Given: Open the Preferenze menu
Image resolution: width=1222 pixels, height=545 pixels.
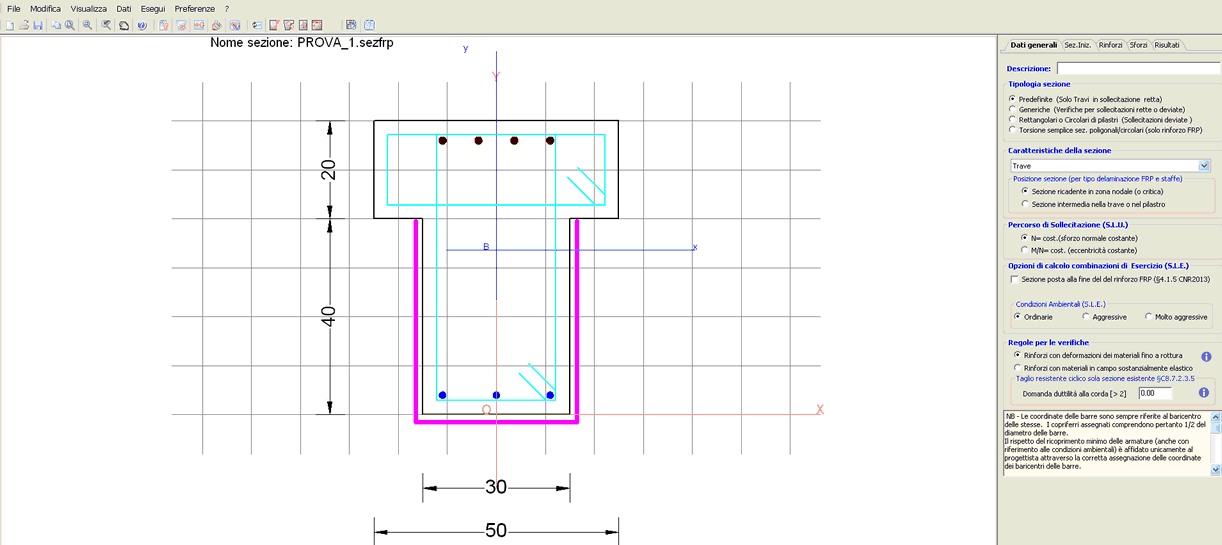Looking at the screenshot, I should (x=194, y=8).
